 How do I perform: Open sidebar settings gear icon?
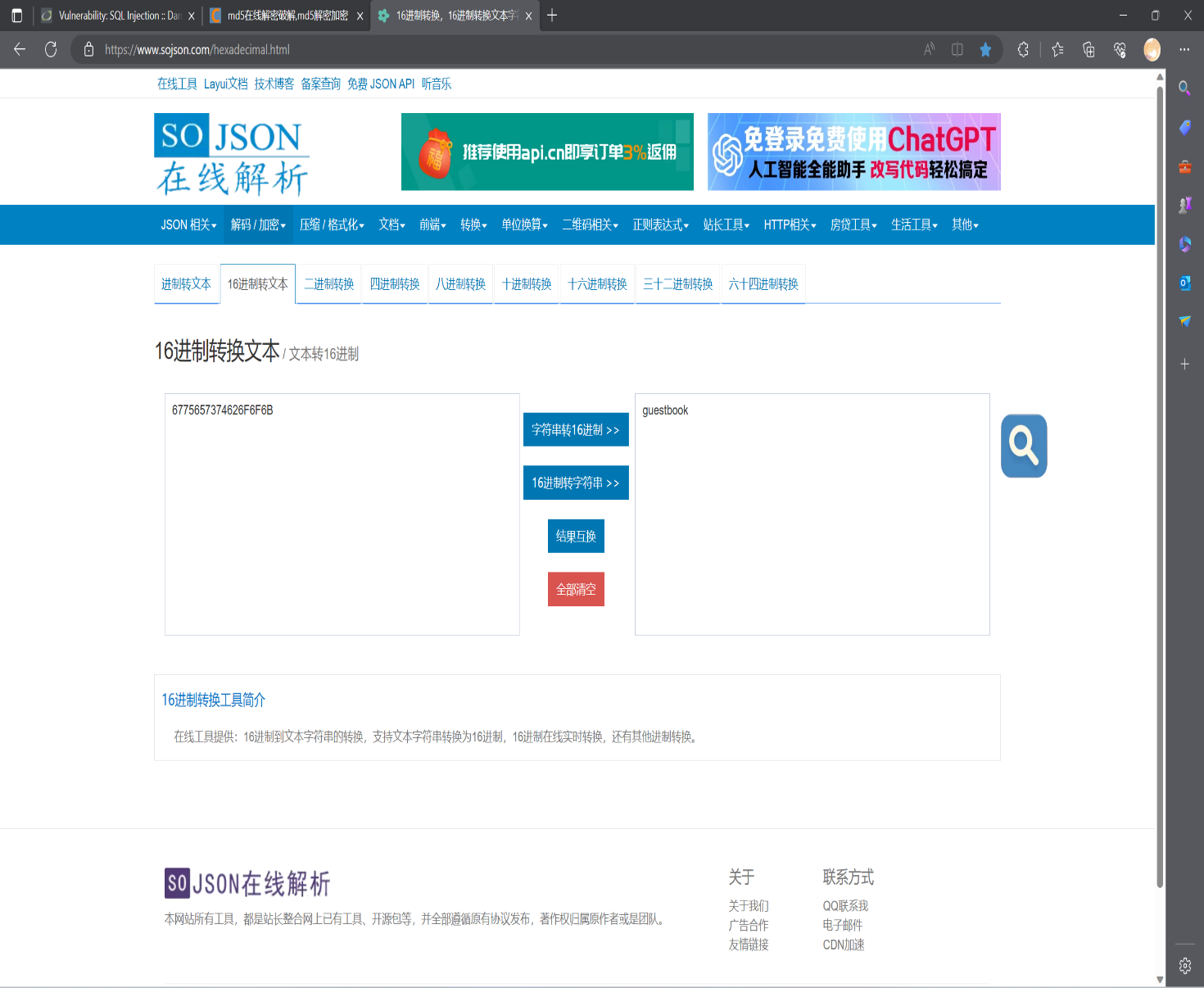(1184, 966)
